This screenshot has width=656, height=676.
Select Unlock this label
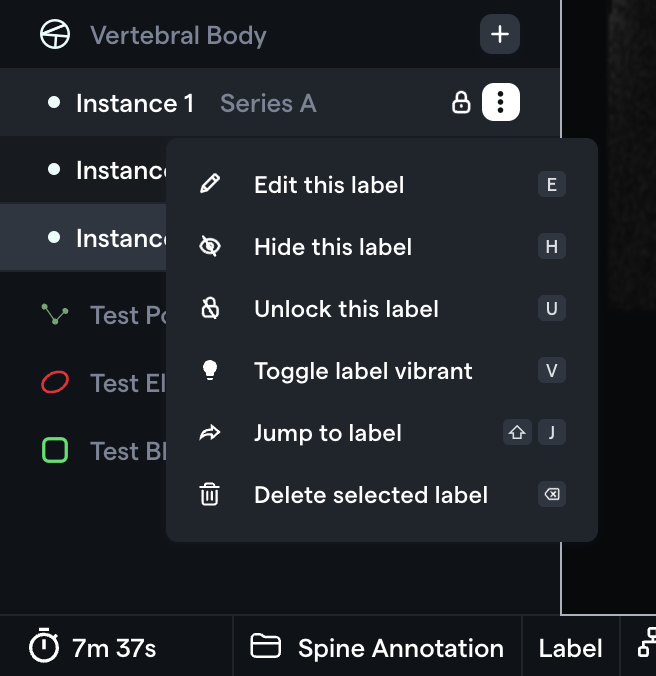381,309
